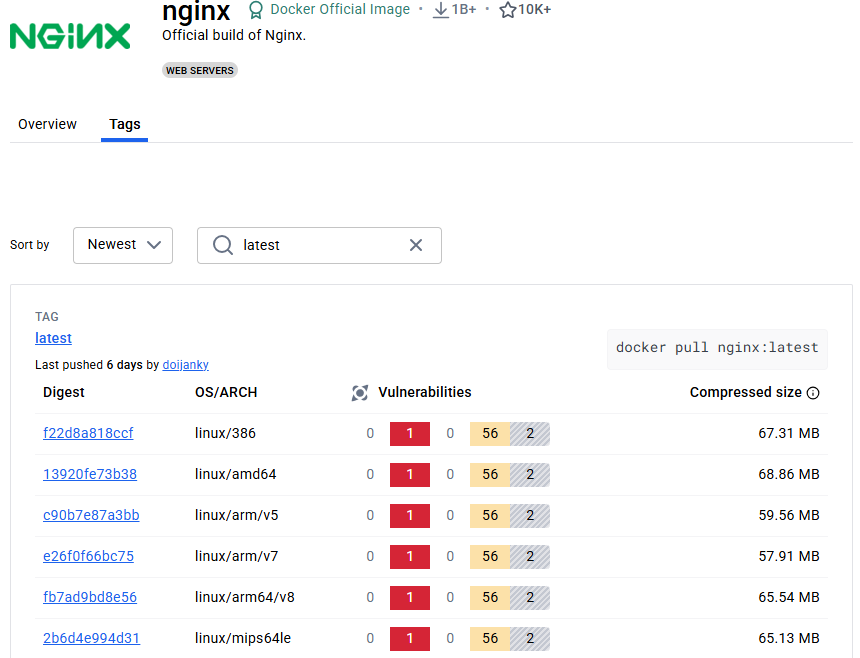This screenshot has width=860, height=658.
Task: Click the linux/386 OS/ARCH cell
Action: [x=225, y=433]
